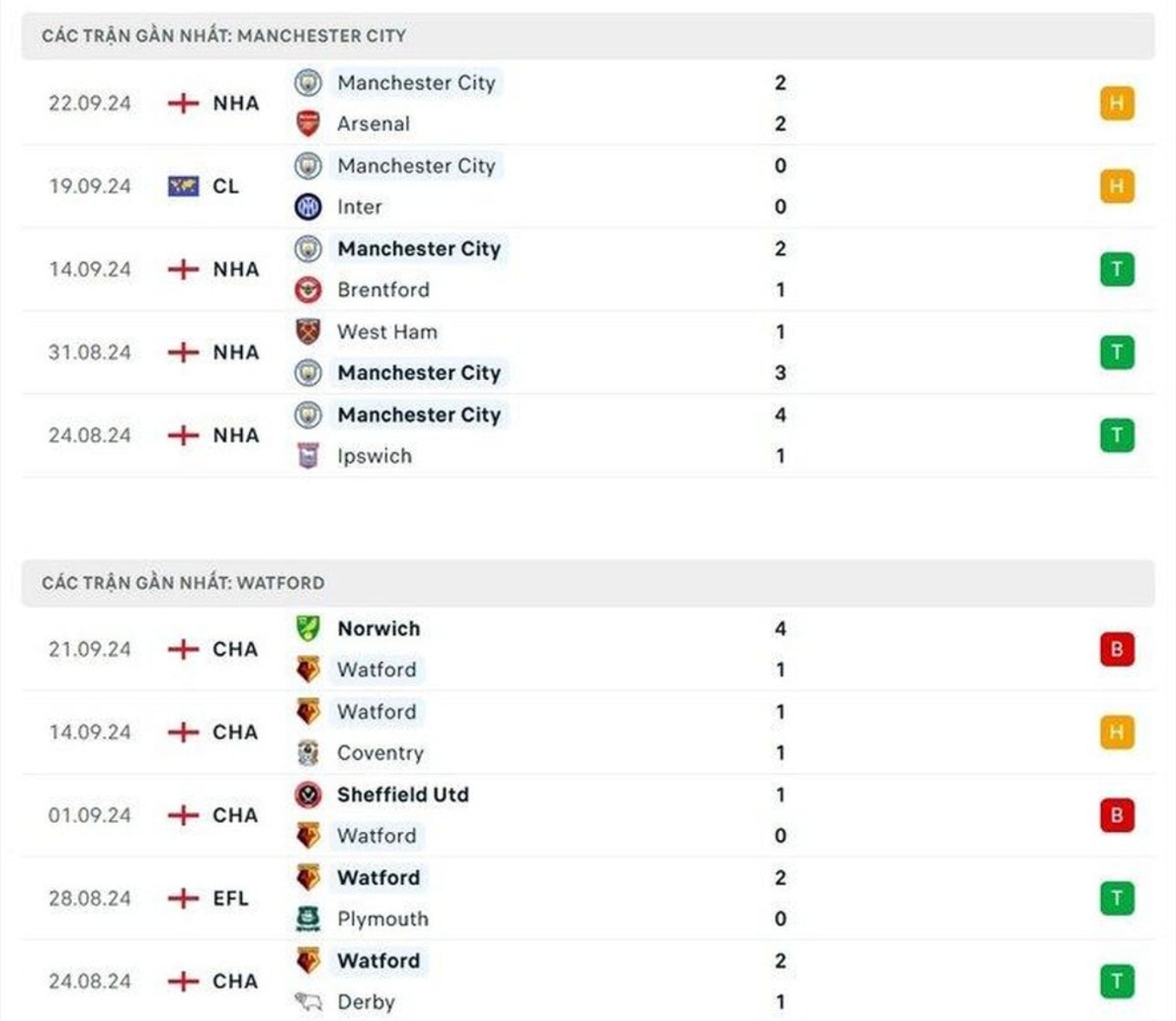The image size is (1176, 1021).
Task: Click the Brentford club badge
Action: click(309, 289)
